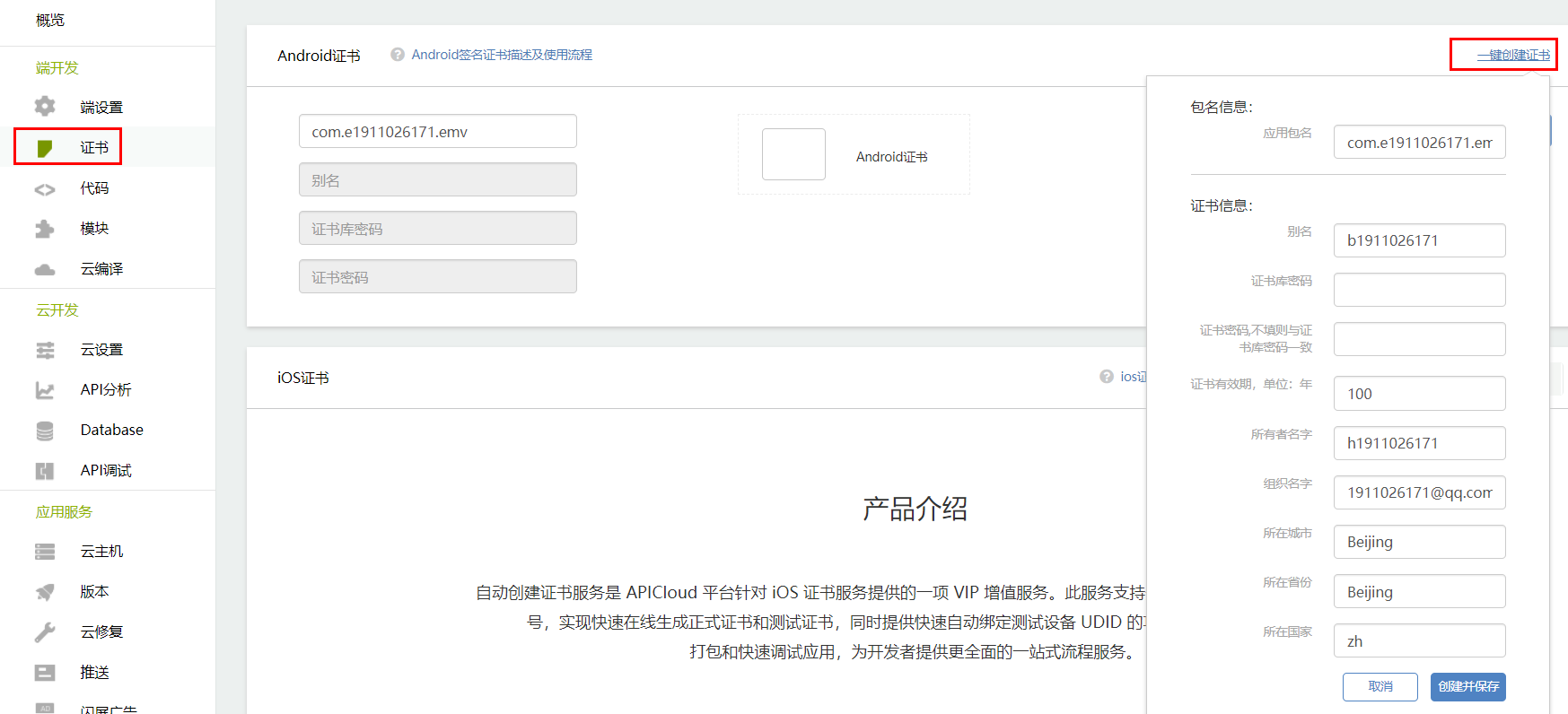Click the database icon beside Database

point(45,431)
